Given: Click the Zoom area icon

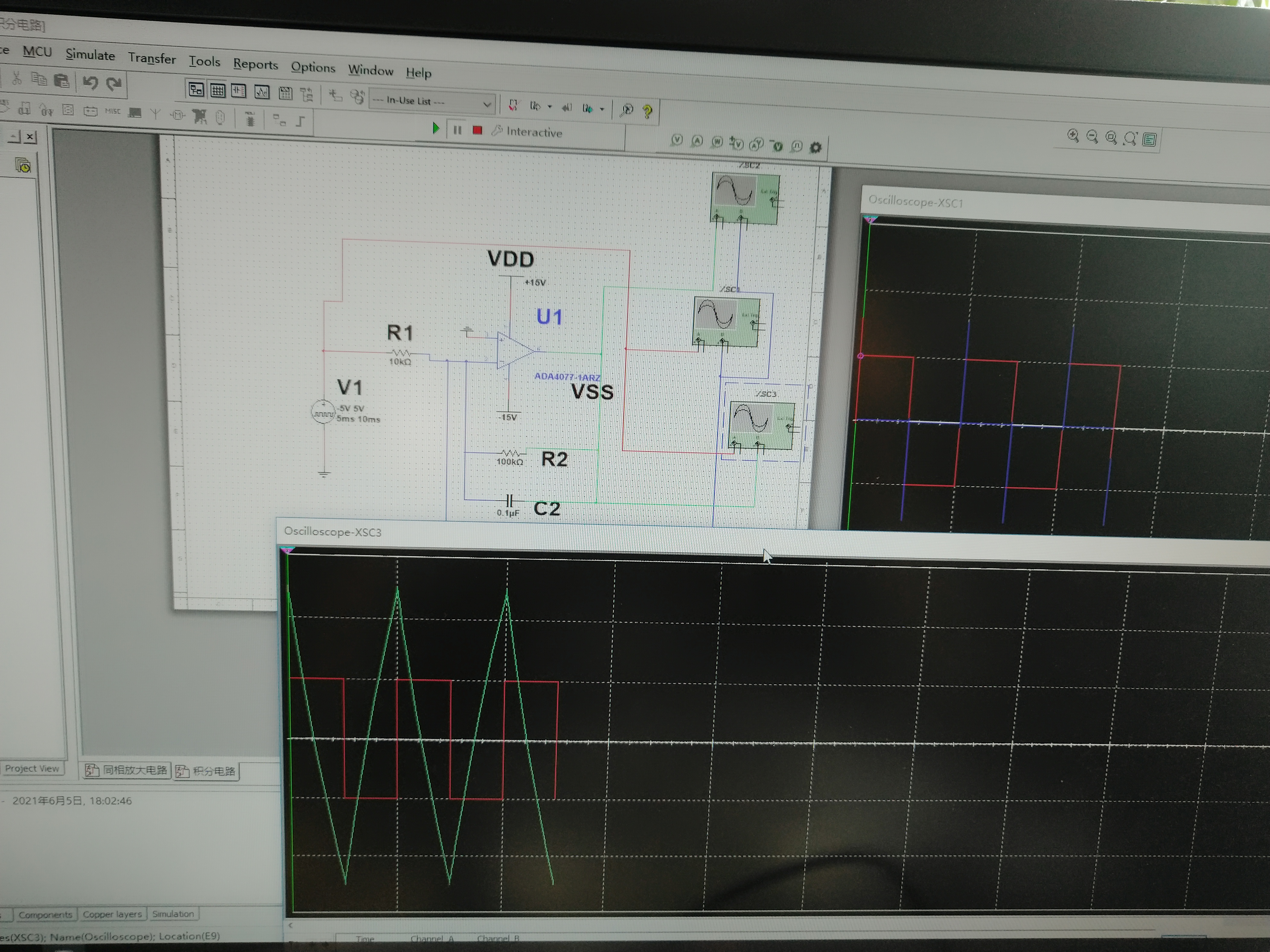Looking at the screenshot, I should pos(1111,138).
